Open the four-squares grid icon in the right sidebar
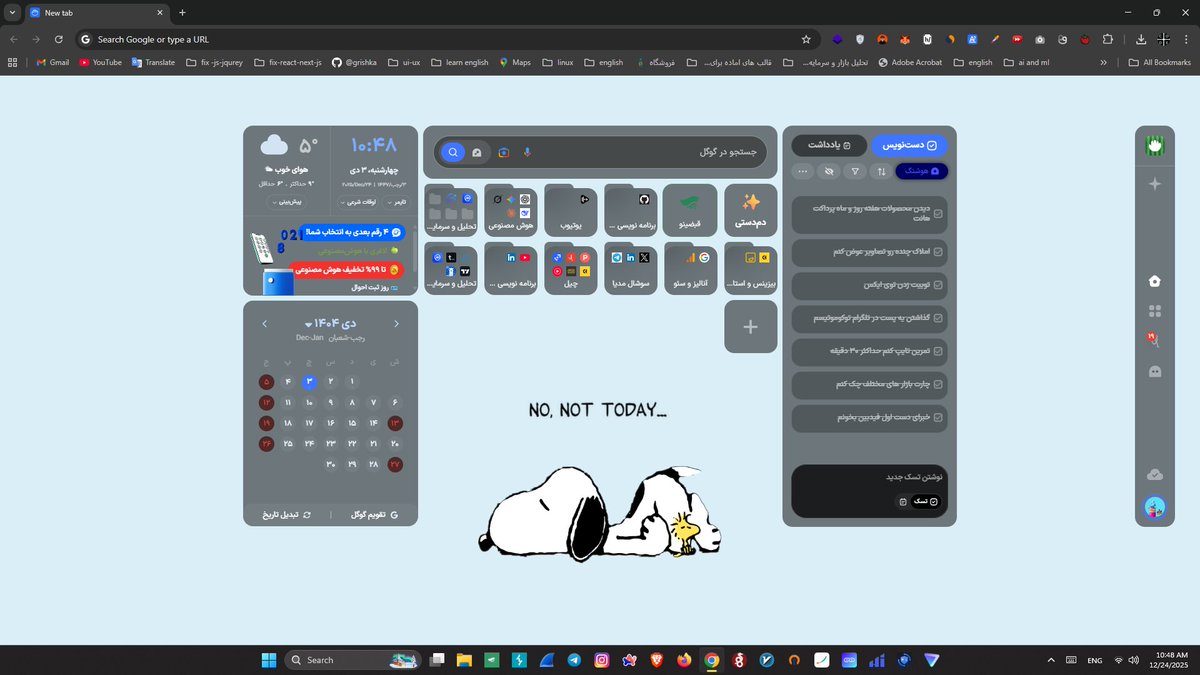Image resolution: width=1200 pixels, height=675 pixels. coord(1155,311)
